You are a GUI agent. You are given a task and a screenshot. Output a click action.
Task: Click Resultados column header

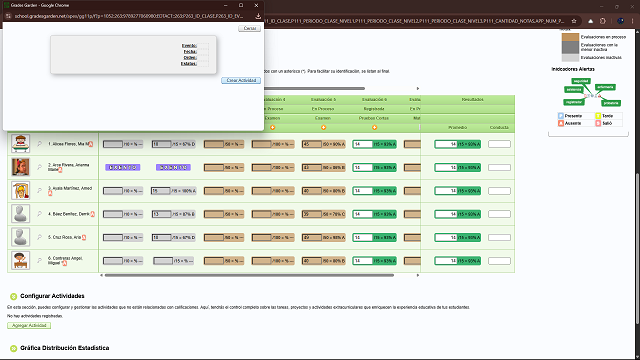[472, 99]
